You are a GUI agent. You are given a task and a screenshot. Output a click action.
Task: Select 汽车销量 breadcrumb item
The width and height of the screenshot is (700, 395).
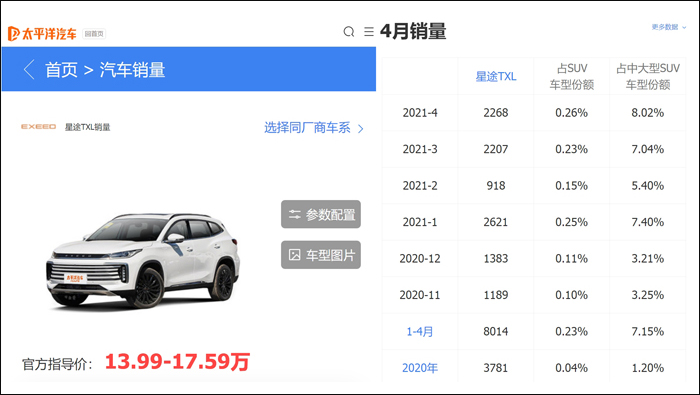tap(132, 70)
